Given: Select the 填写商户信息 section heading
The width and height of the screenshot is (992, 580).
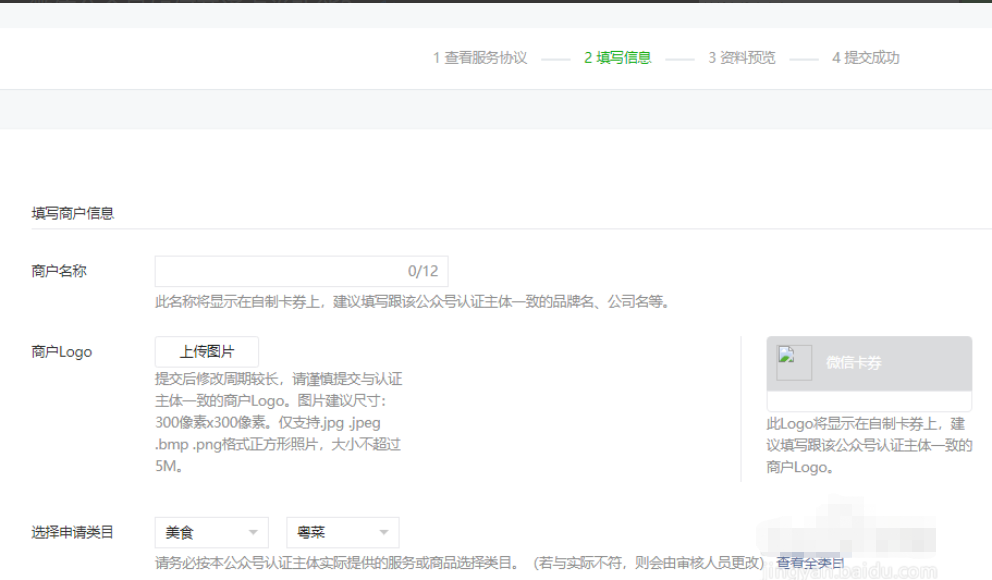Looking at the screenshot, I should pos(73,212).
